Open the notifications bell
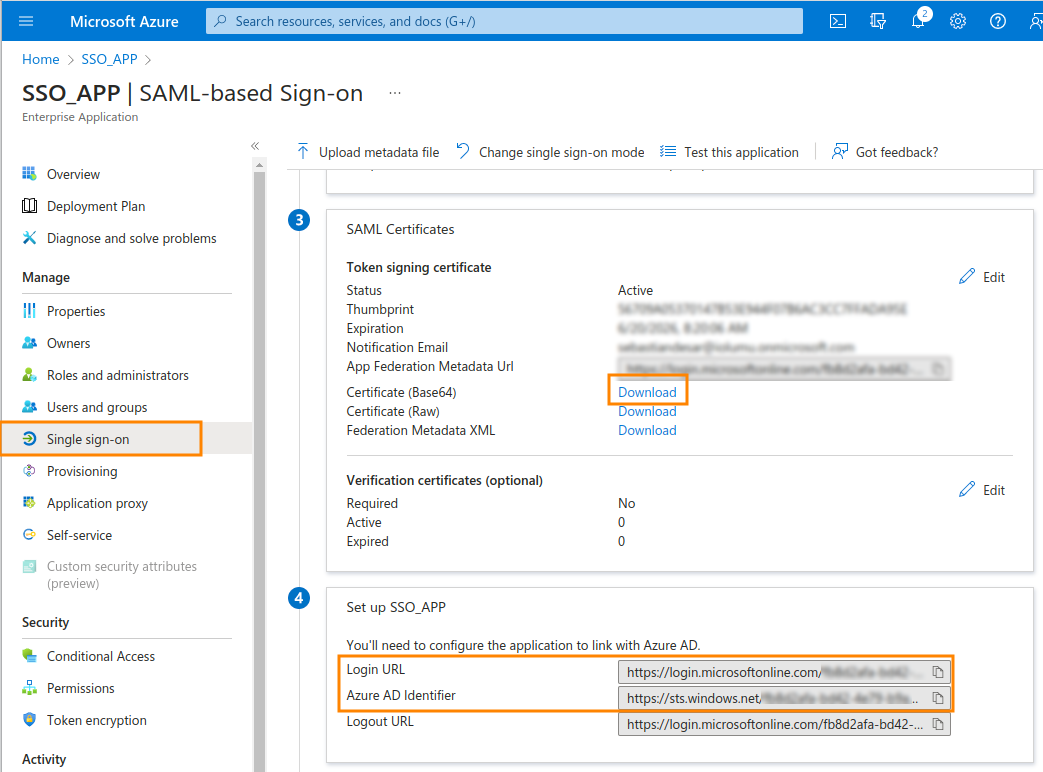 coord(918,21)
